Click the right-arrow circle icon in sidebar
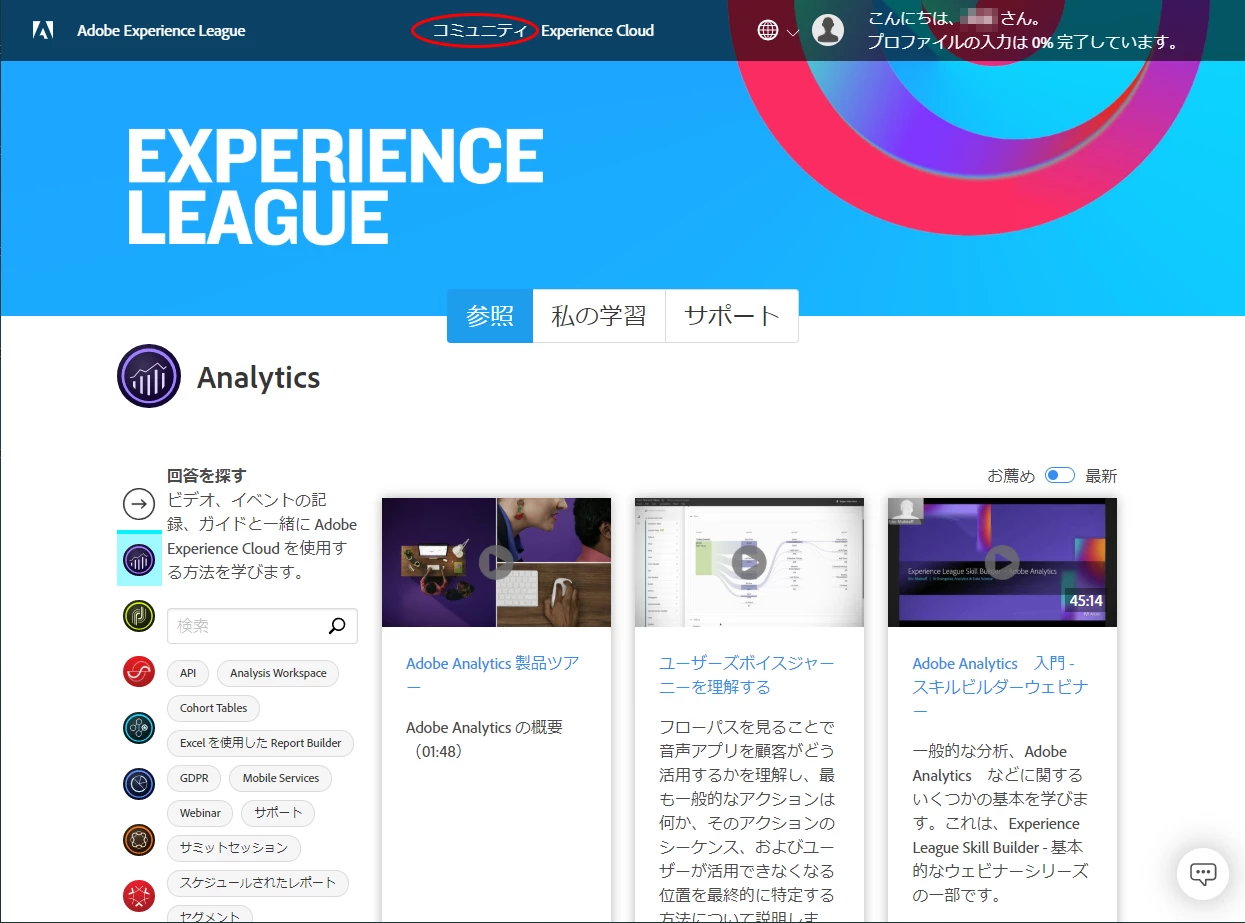1245x923 pixels. point(139,504)
